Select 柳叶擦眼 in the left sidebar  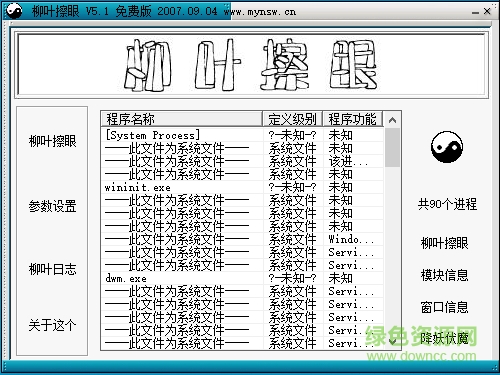tap(52, 141)
